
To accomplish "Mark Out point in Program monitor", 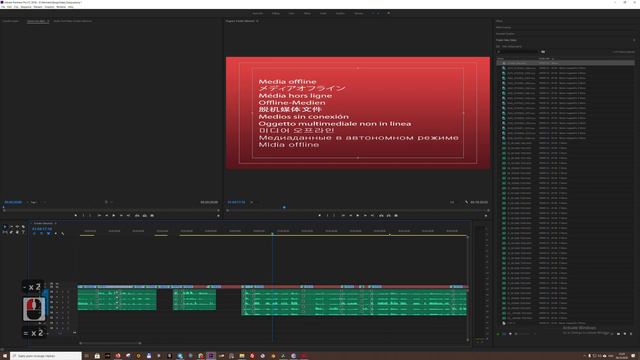I will click(334, 216).
